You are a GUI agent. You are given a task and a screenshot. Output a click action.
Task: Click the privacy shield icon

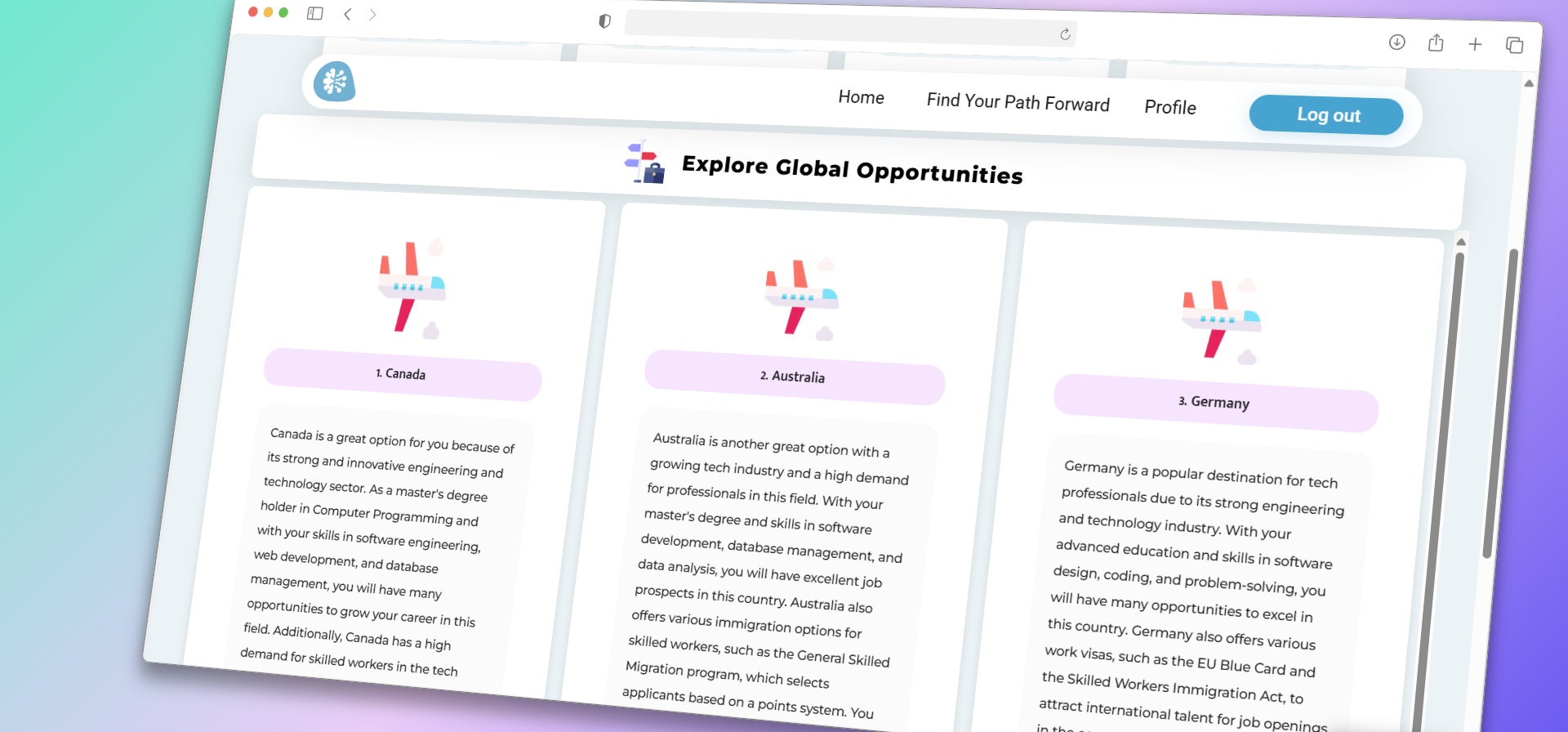tap(604, 21)
